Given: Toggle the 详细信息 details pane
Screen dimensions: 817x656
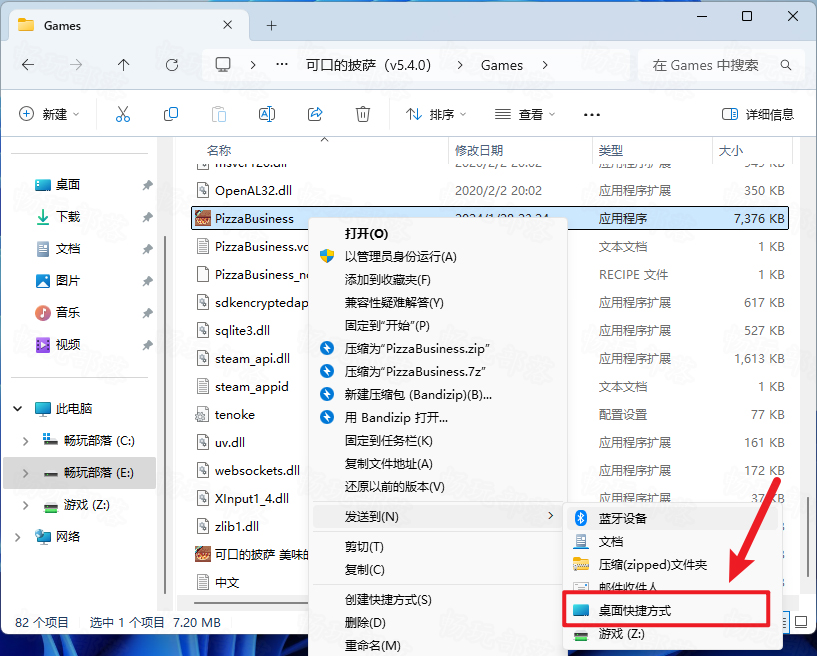Looking at the screenshot, I should tap(758, 114).
